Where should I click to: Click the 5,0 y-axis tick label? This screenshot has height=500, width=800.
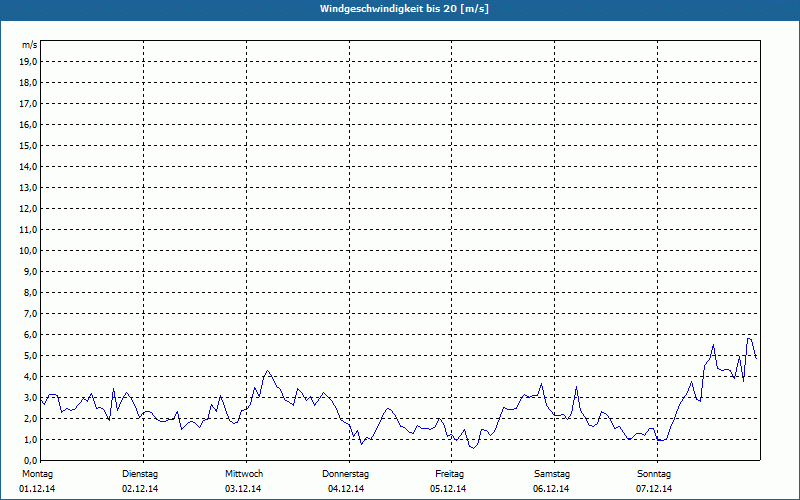coord(30,355)
